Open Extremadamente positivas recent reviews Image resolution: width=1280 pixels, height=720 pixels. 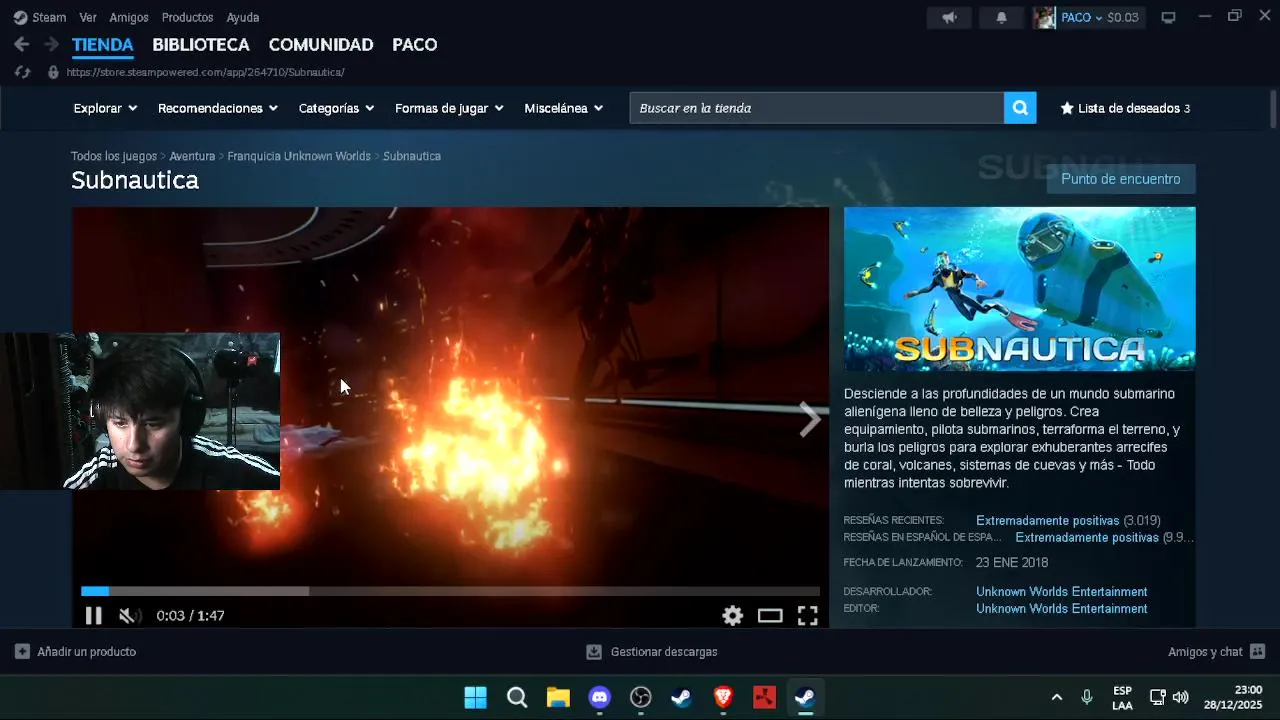tap(1048, 521)
